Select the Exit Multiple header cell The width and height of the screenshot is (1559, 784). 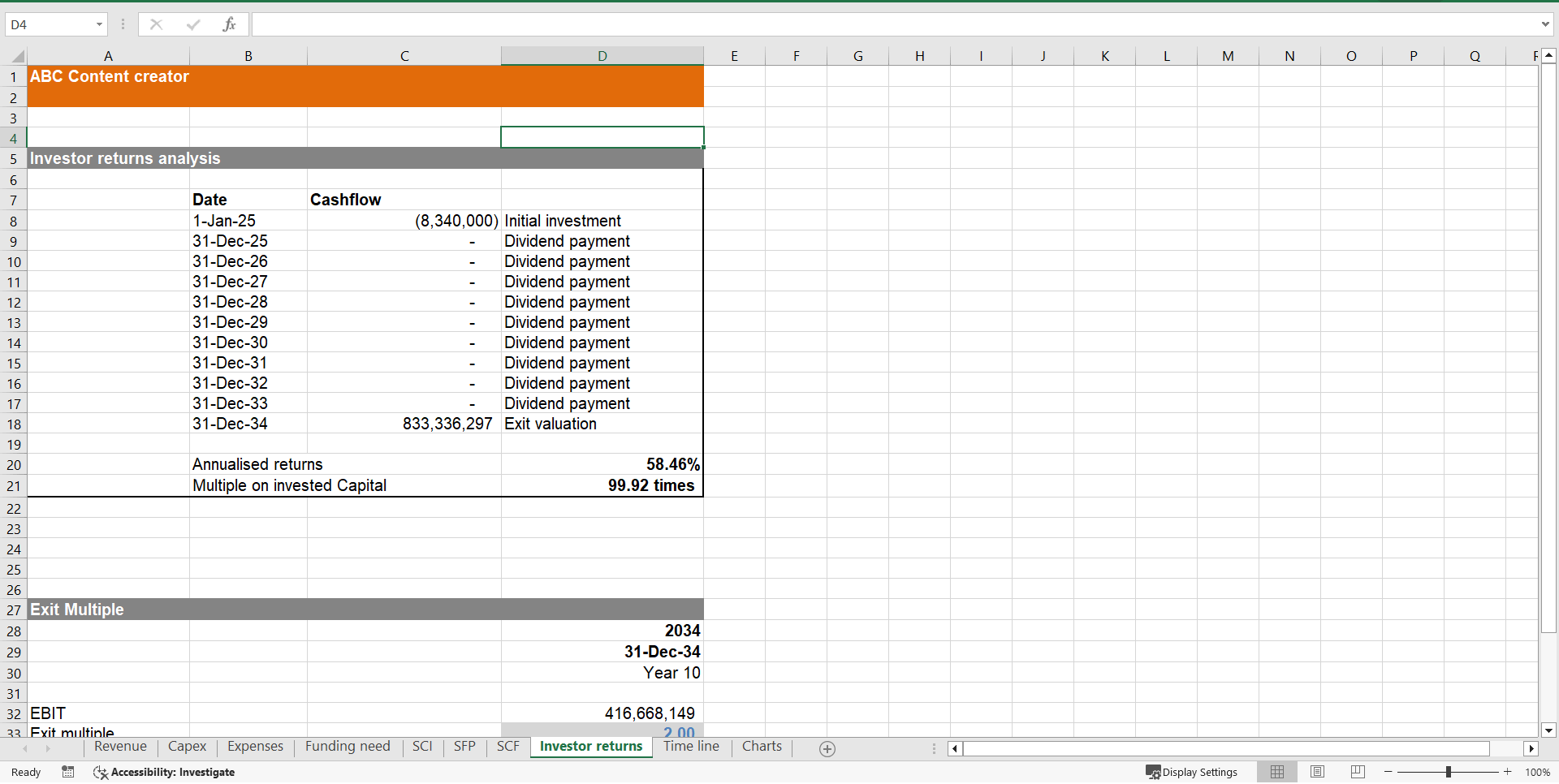point(109,610)
